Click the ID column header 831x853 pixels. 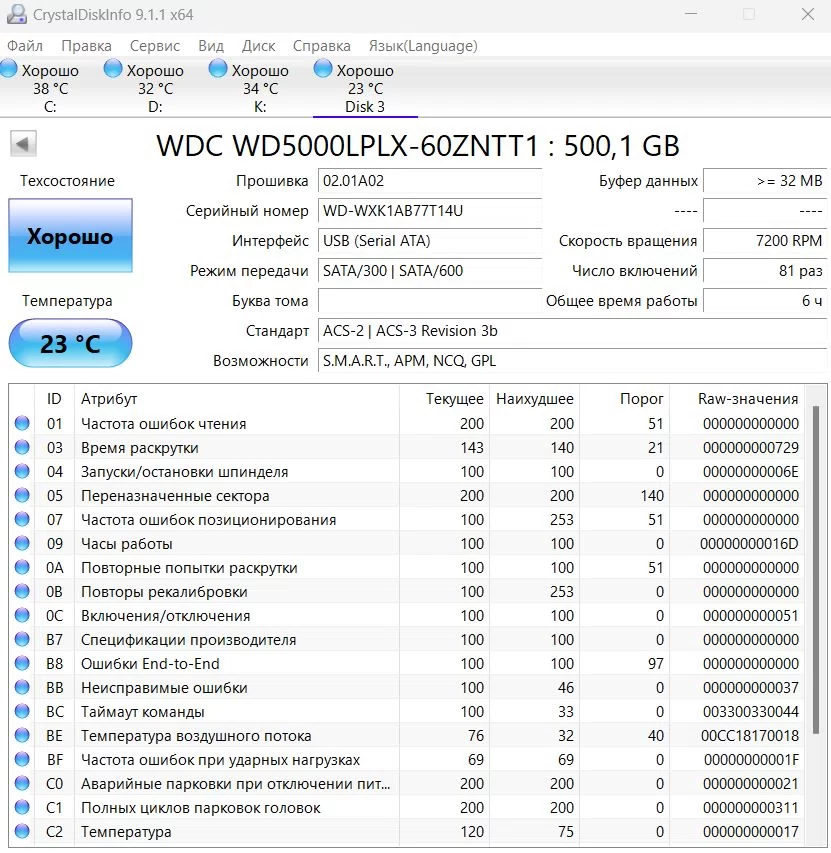54,399
